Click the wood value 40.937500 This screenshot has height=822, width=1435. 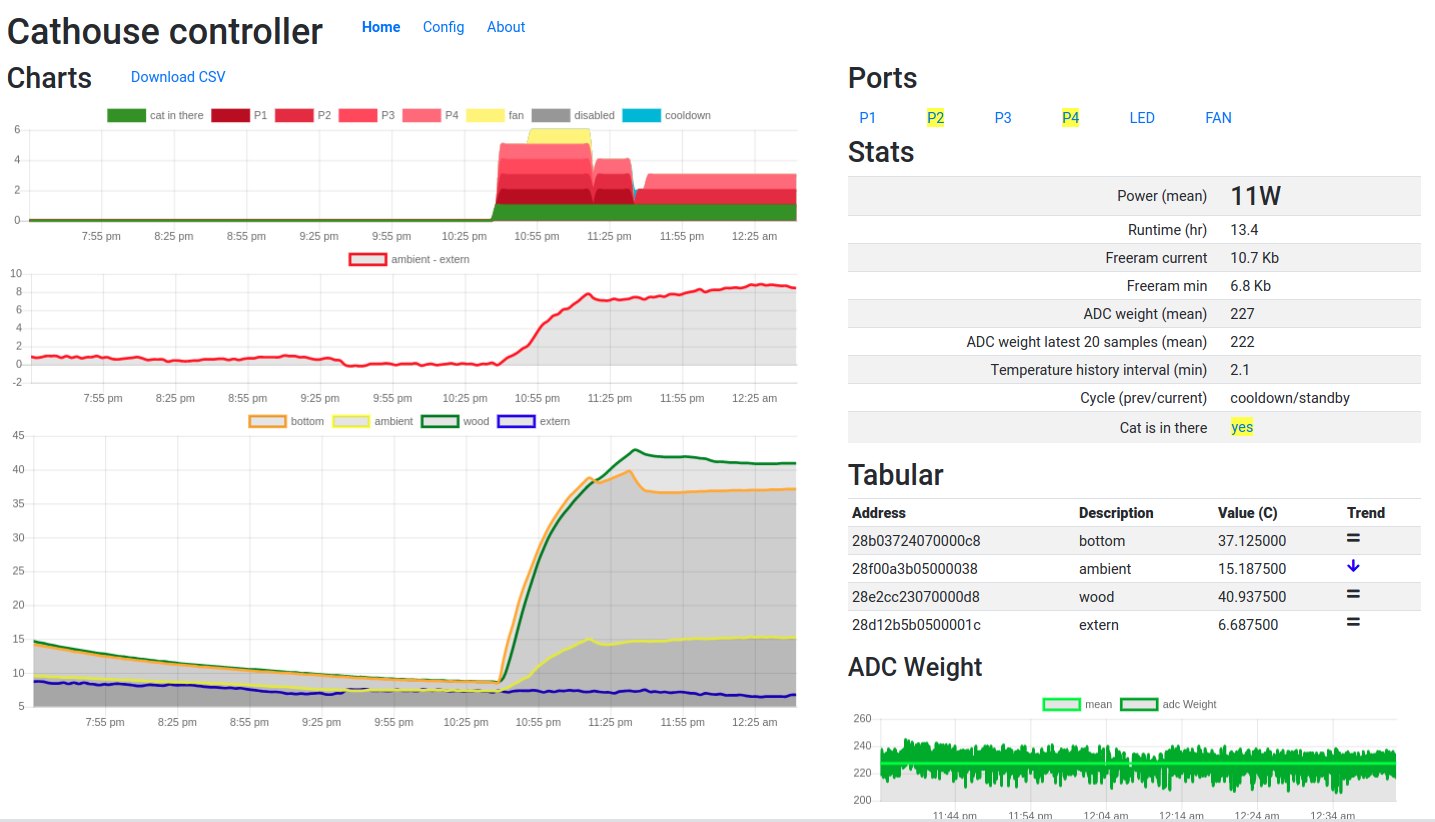click(1252, 597)
